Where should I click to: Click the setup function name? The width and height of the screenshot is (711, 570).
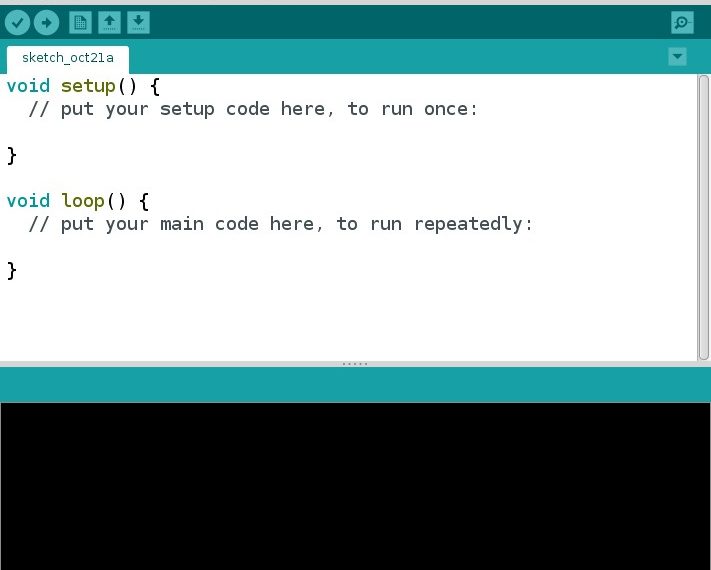[88, 86]
